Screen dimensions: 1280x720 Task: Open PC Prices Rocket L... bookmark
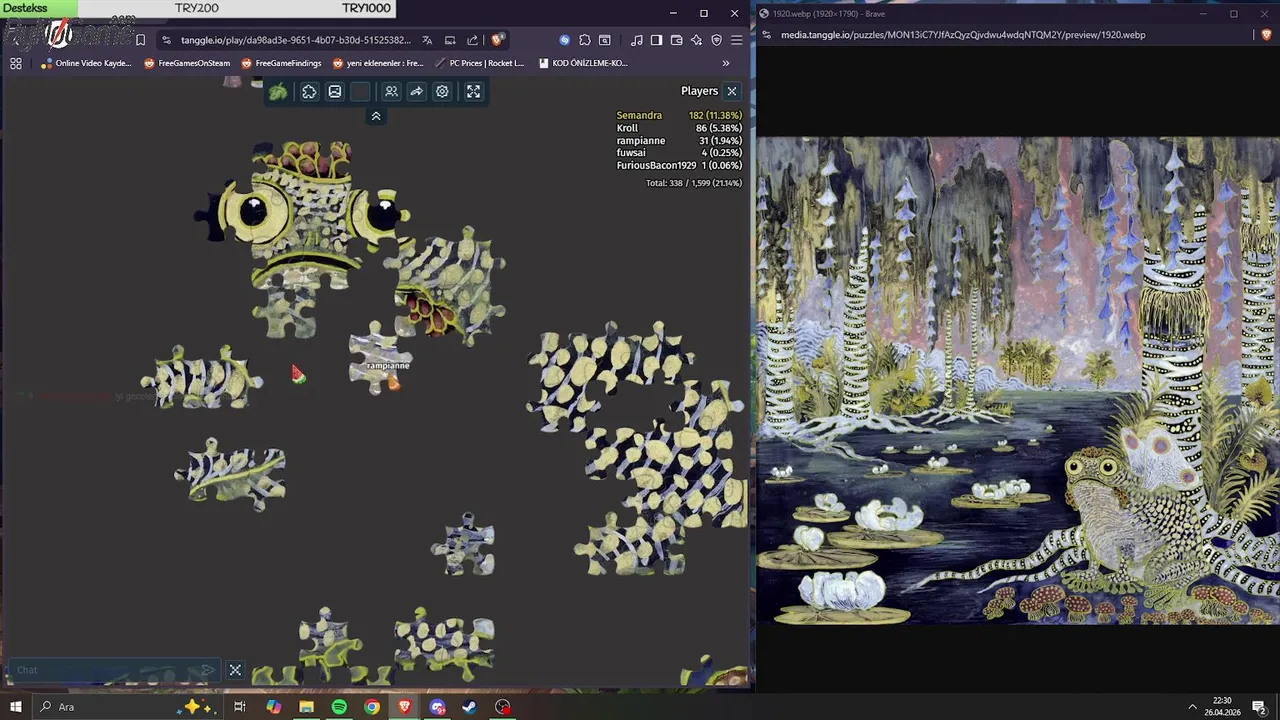pyautogui.click(x=479, y=63)
